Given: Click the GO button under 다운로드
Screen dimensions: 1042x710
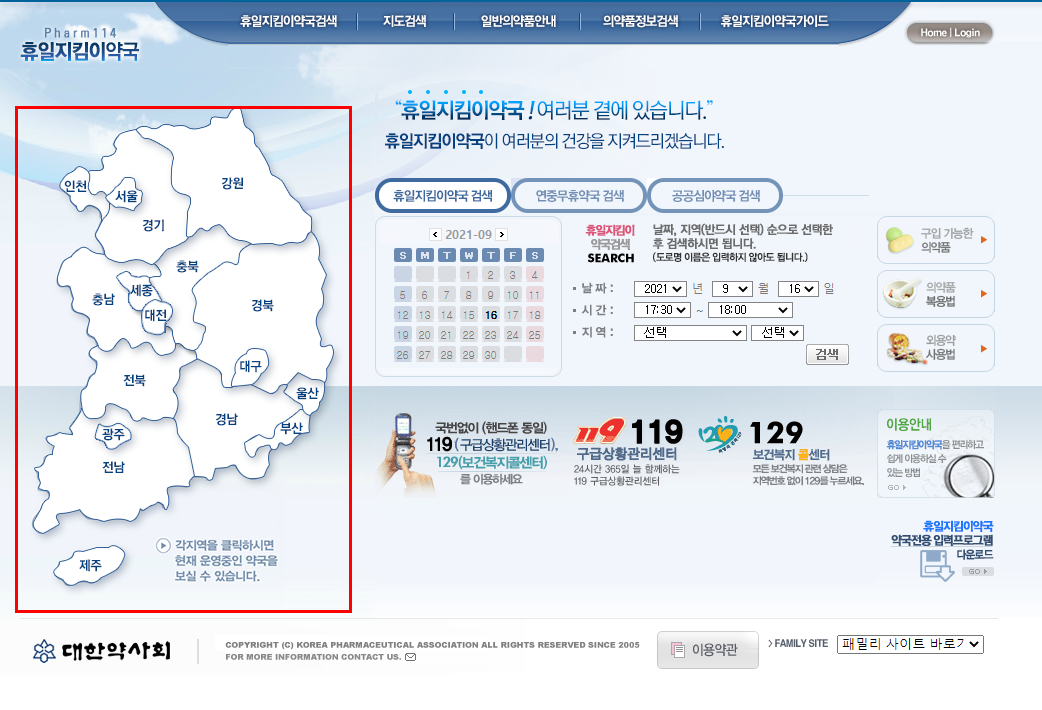Looking at the screenshot, I should point(978,572).
